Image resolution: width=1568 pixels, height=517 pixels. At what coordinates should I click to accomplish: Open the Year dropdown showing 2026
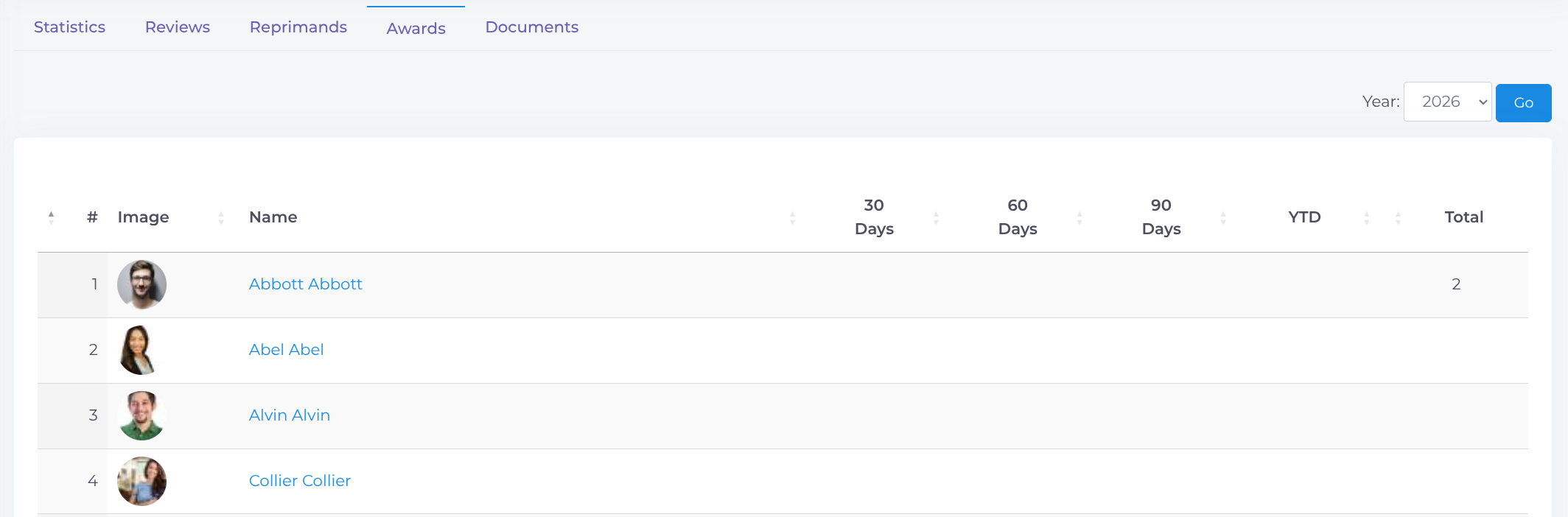pyautogui.click(x=1448, y=102)
